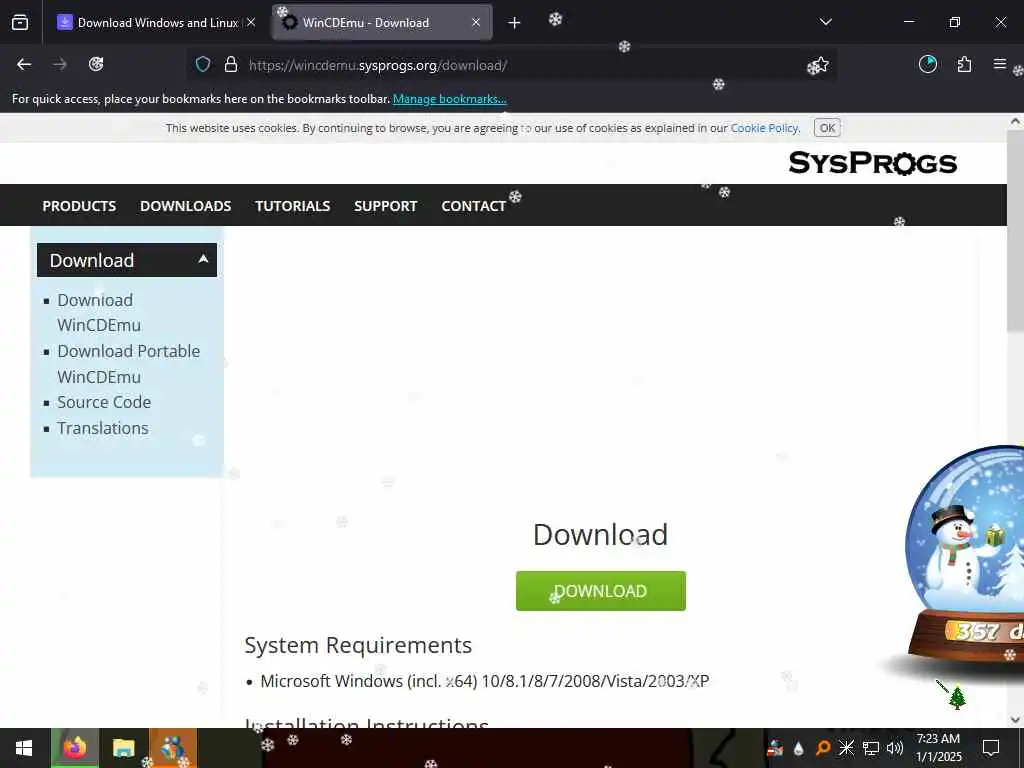Open the PRODUCTS menu
This screenshot has height=768, width=1024.
pyautogui.click(x=79, y=206)
